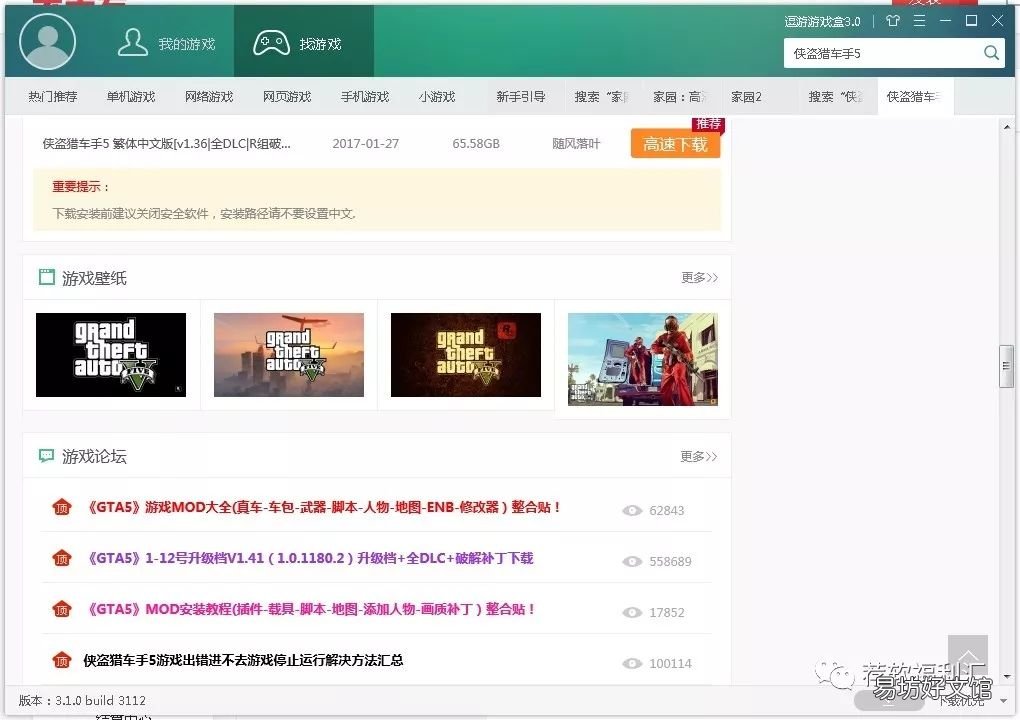Click the file size 65.58GB
Screen dimensions: 1020x720
tap(476, 144)
